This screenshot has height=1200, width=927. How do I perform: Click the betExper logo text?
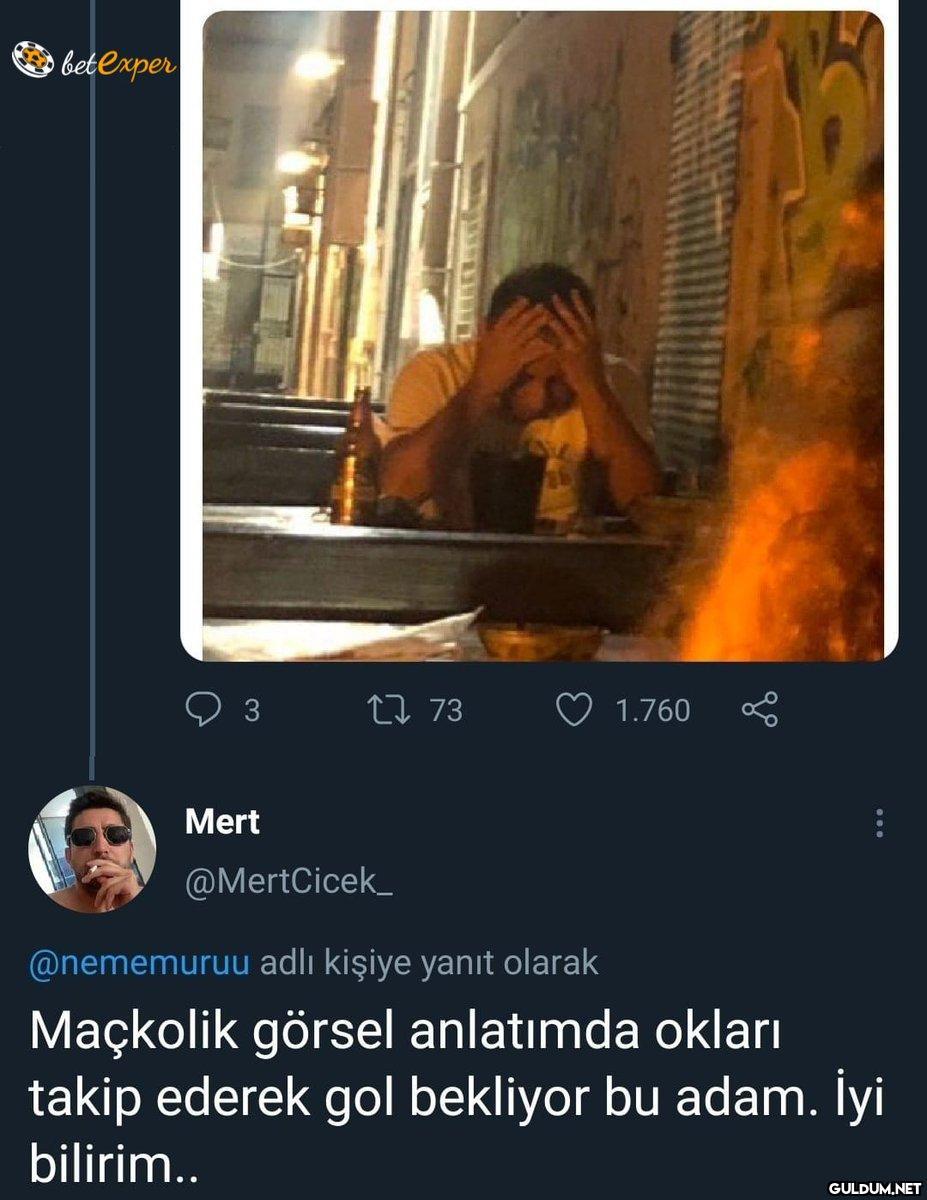117,64
